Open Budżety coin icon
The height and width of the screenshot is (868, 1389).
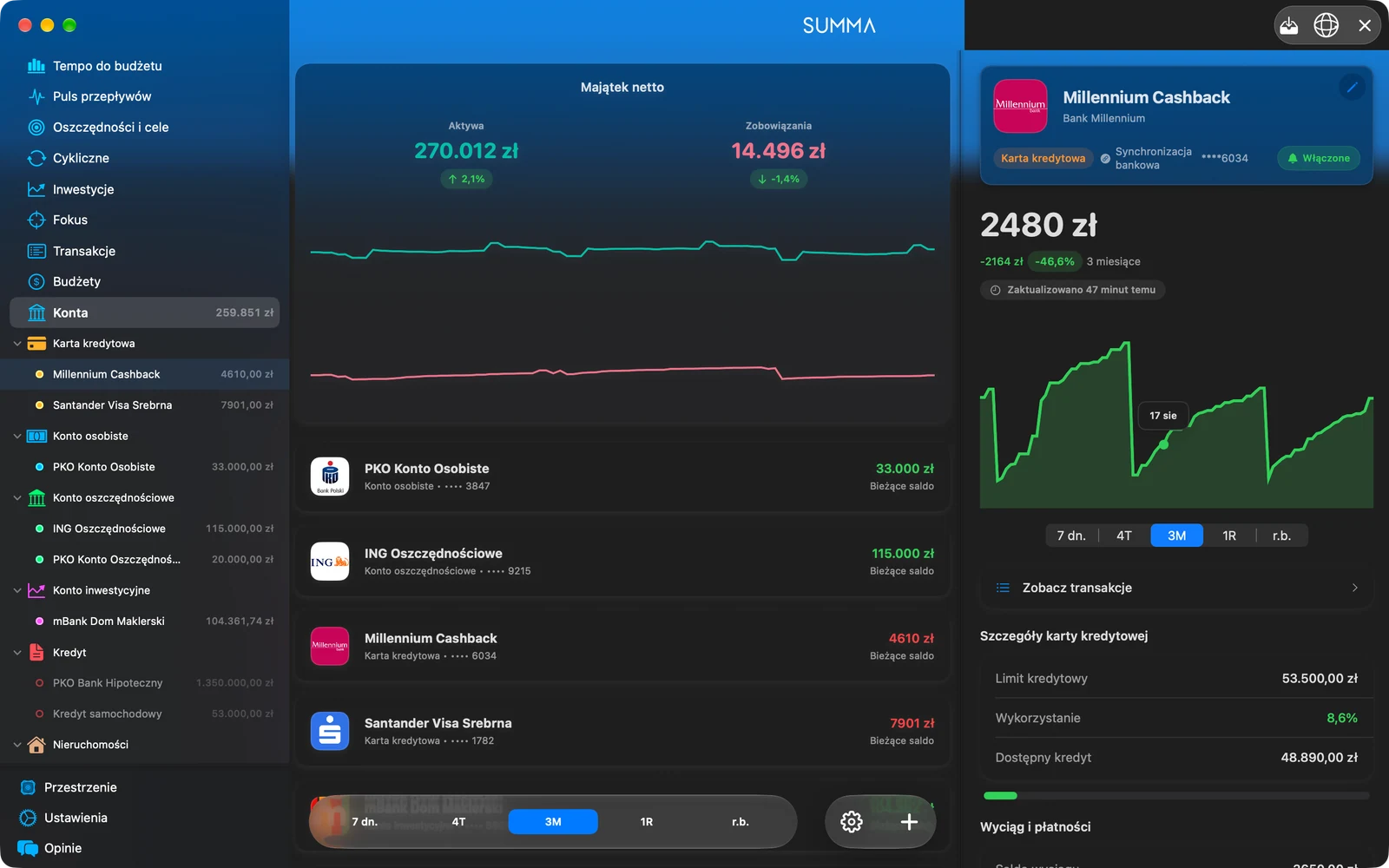tap(36, 281)
